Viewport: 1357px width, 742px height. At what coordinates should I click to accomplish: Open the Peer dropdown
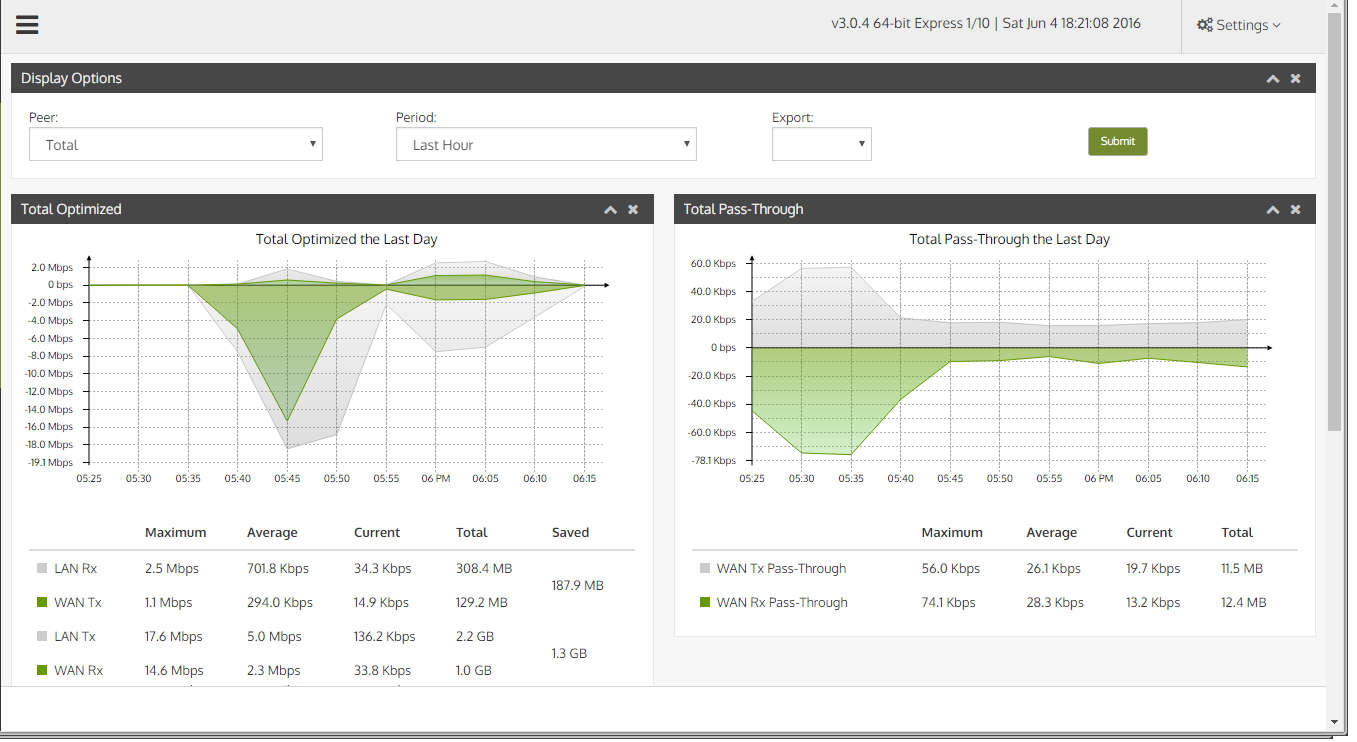(175, 144)
